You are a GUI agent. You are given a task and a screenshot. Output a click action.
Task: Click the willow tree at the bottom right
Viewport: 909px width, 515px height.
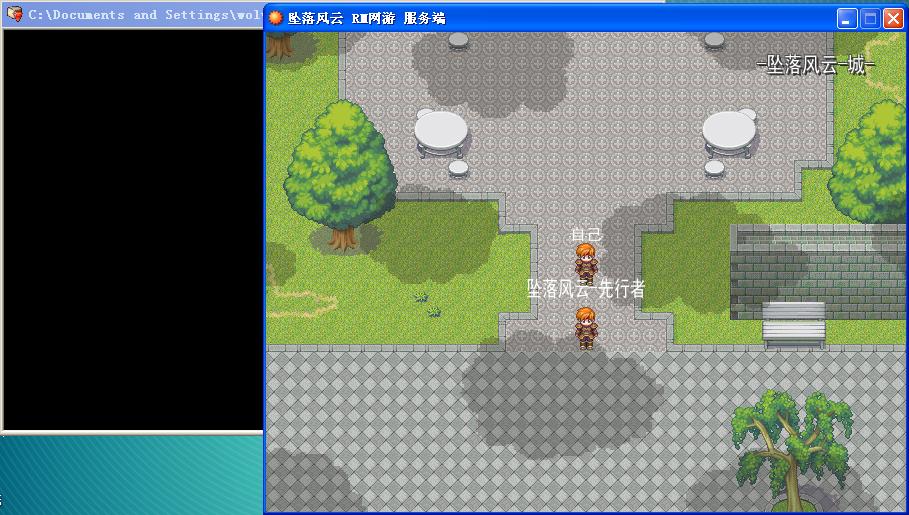pos(792,449)
